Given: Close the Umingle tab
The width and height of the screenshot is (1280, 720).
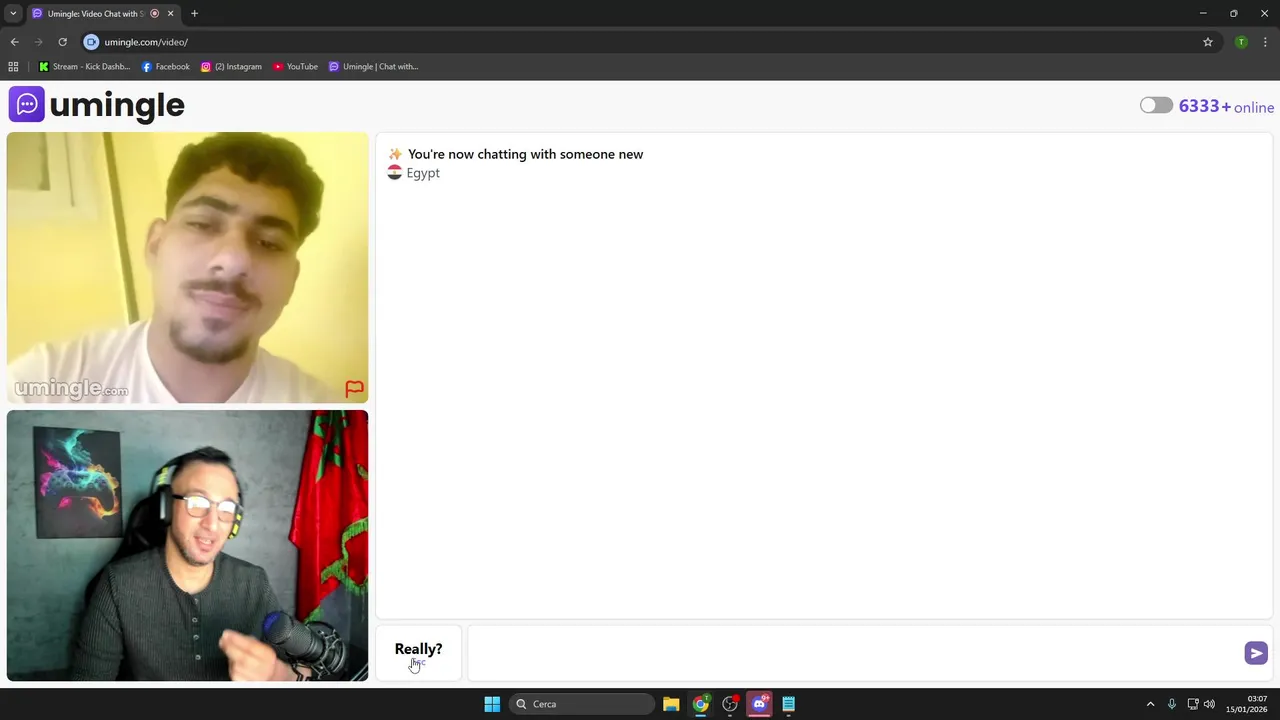Looking at the screenshot, I should [170, 13].
